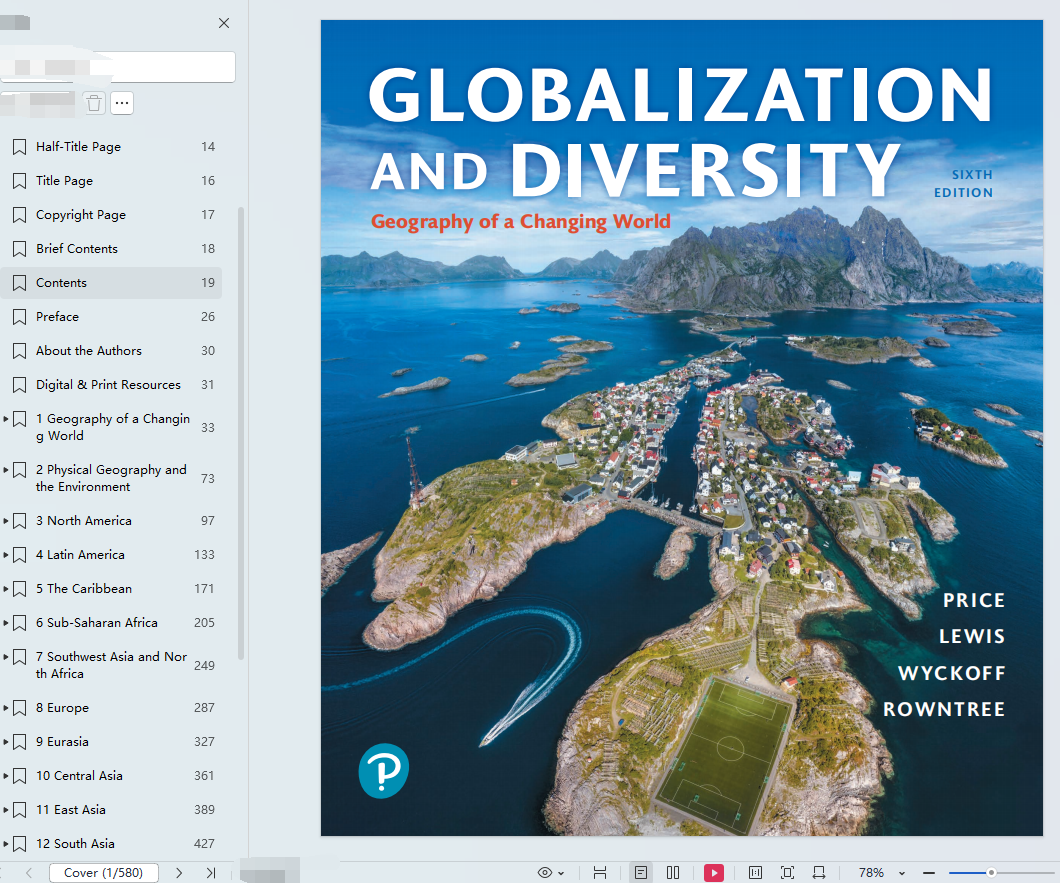Viewport: 1060px width, 883px height.
Task: Open the eye view mode dropdown
Action: click(x=550, y=873)
